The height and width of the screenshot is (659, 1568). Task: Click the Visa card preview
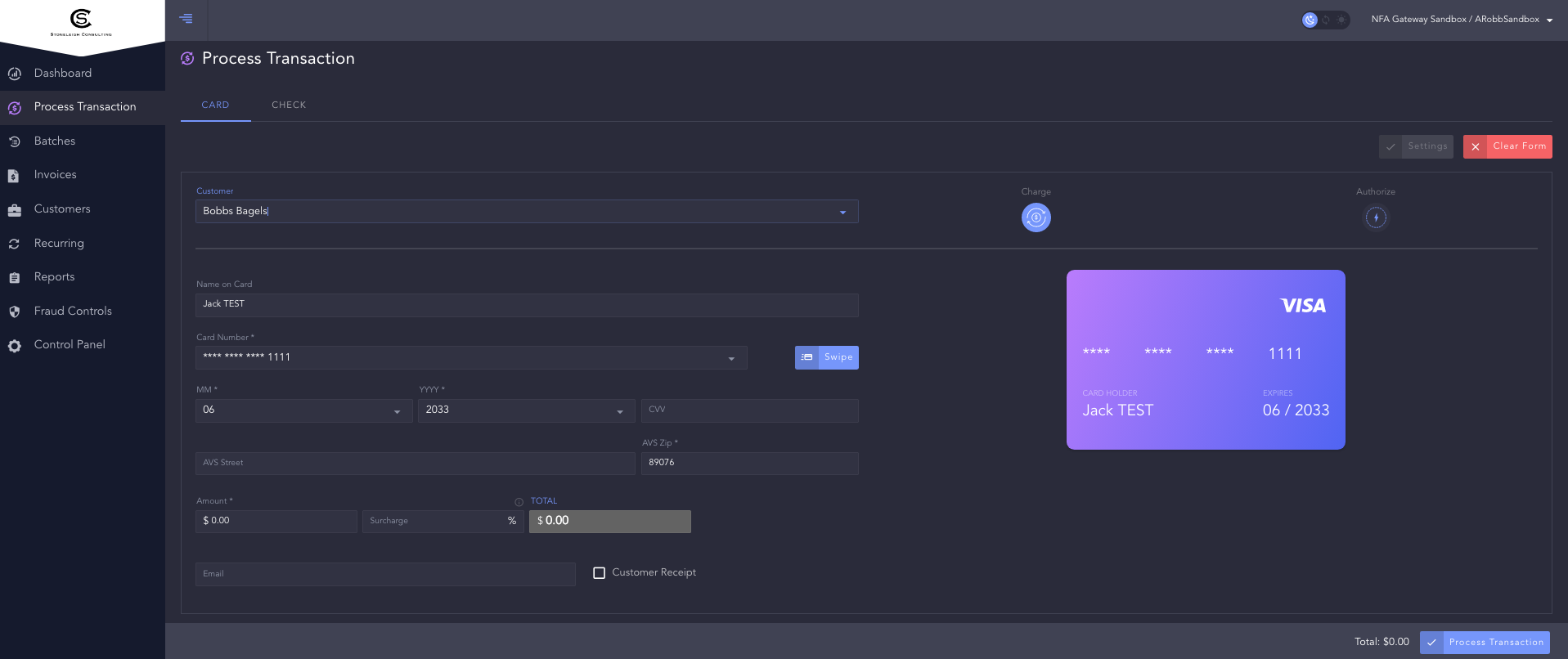[1206, 360]
